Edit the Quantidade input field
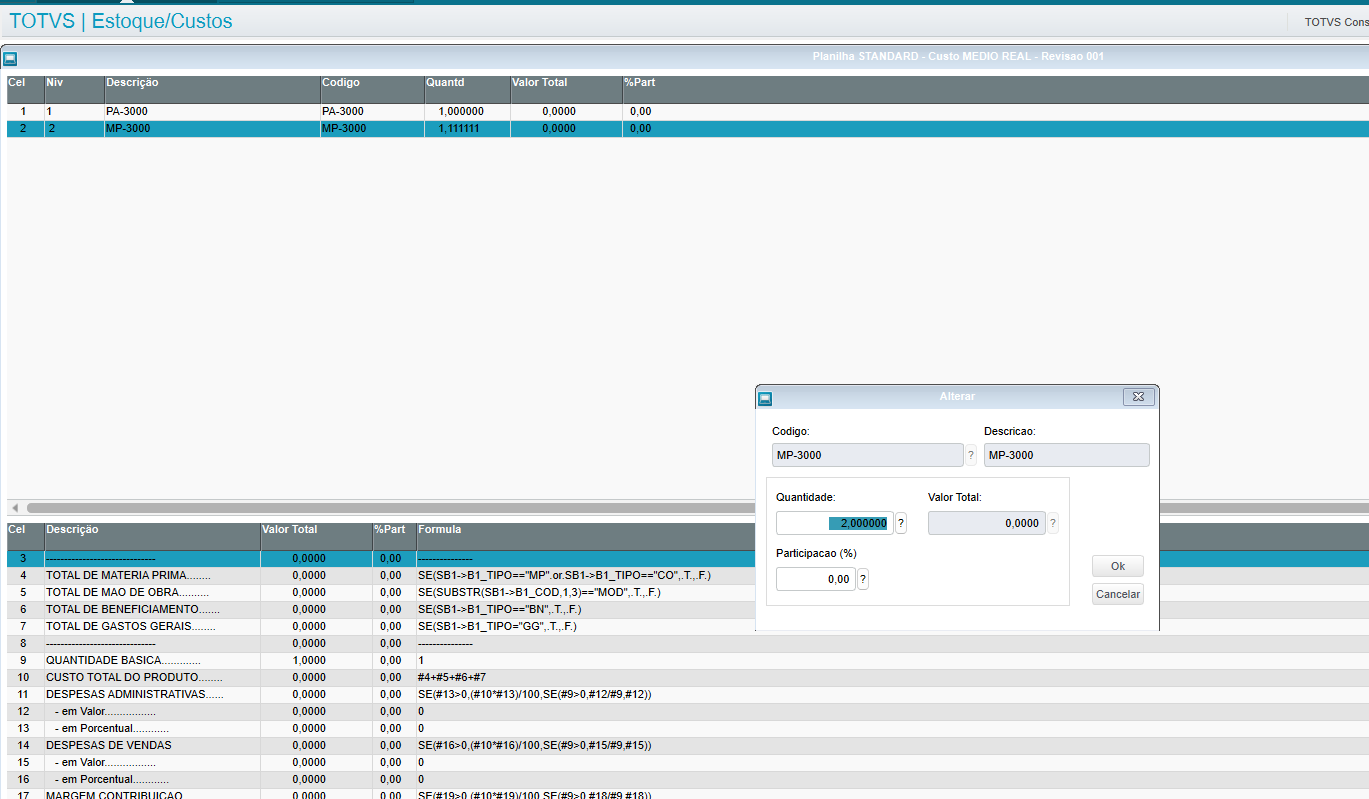Viewport: 1369px width, 799px height. pyautogui.click(x=834, y=523)
